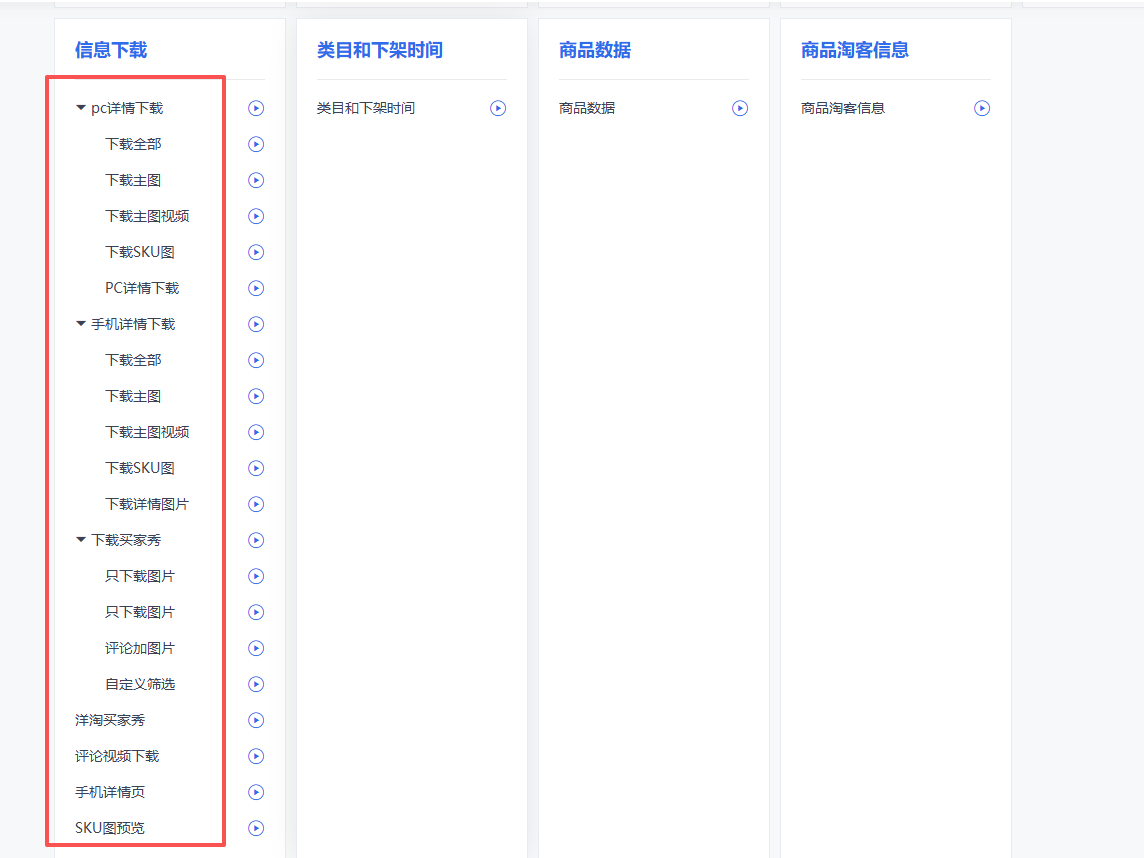Click the play icon beside 类目和下架时间

(x=497, y=108)
